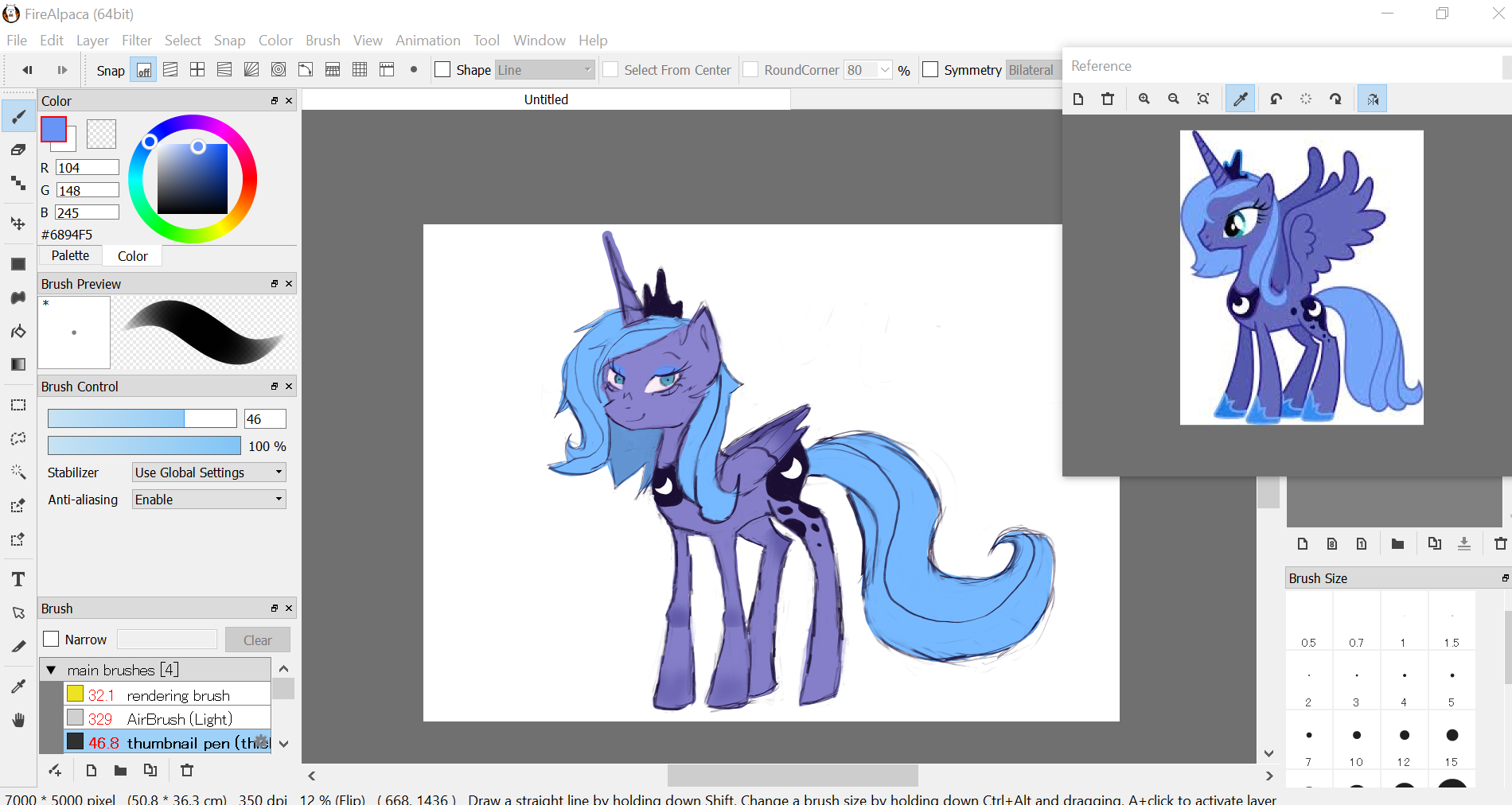Select the Magic Wand tool

click(18, 472)
